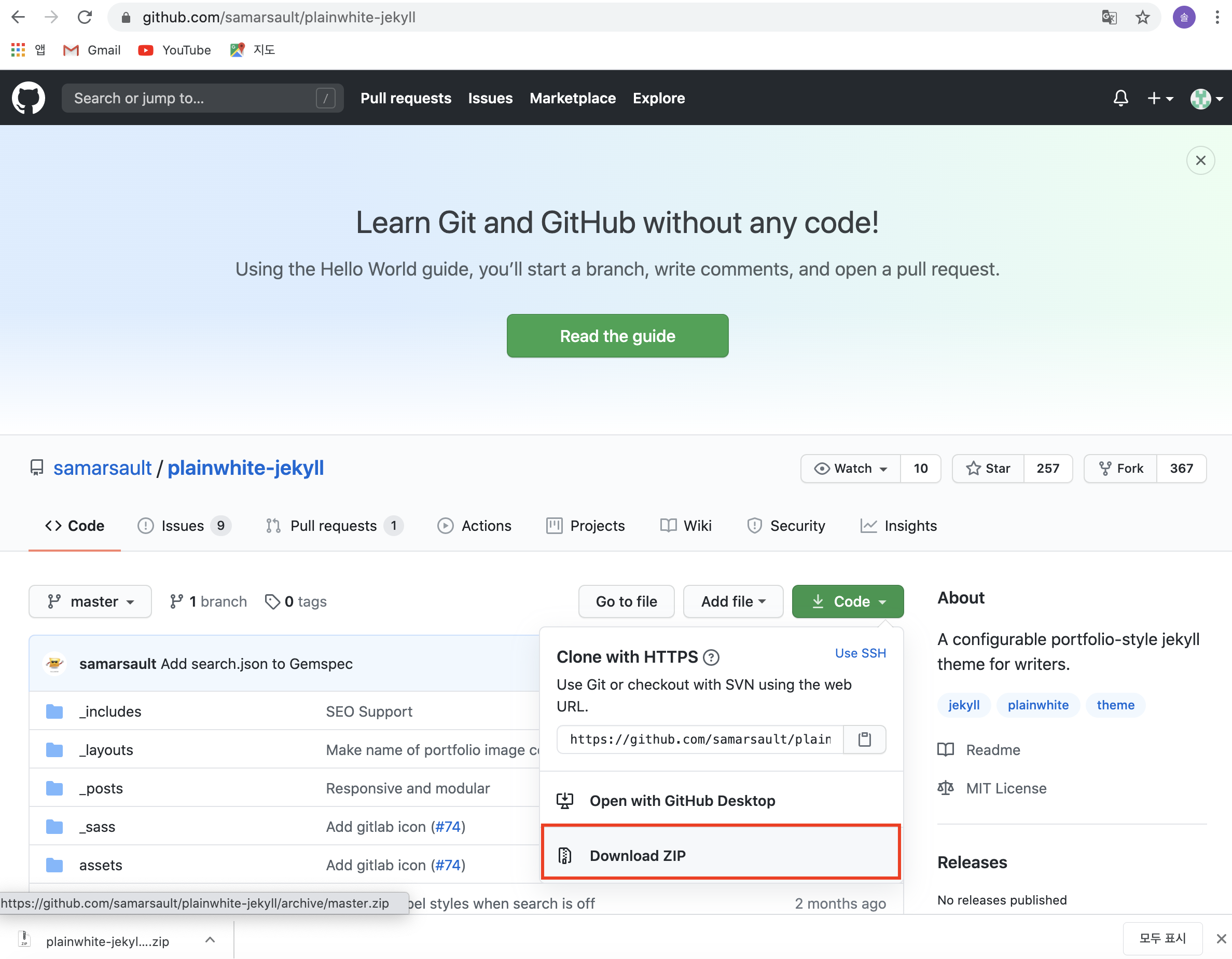
Task: Expand the master branch selector
Action: point(90,601)
